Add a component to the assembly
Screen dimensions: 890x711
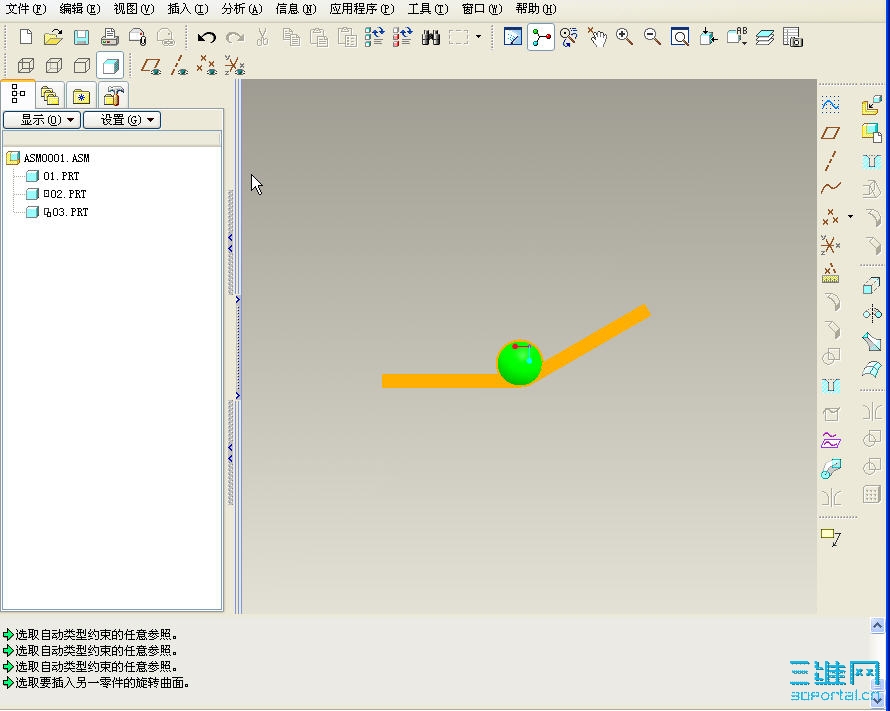[x=871, y=105]
